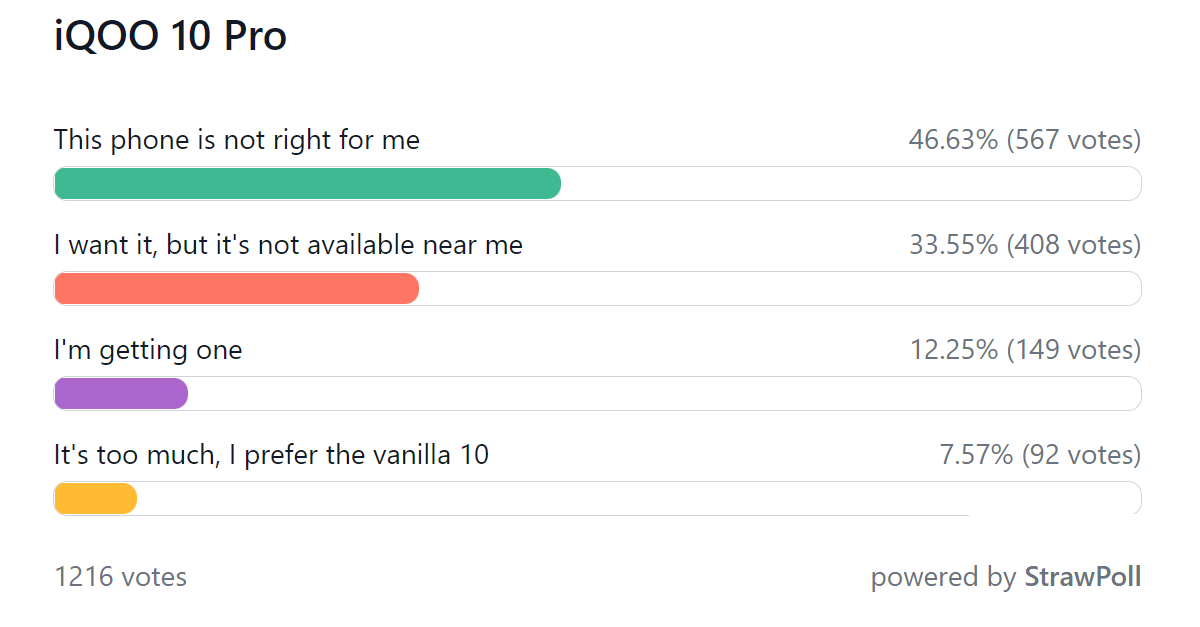Viewport: 1200px width, 627px height.
Task: Click the purple progress bar
Action: [x=121, y=394]
